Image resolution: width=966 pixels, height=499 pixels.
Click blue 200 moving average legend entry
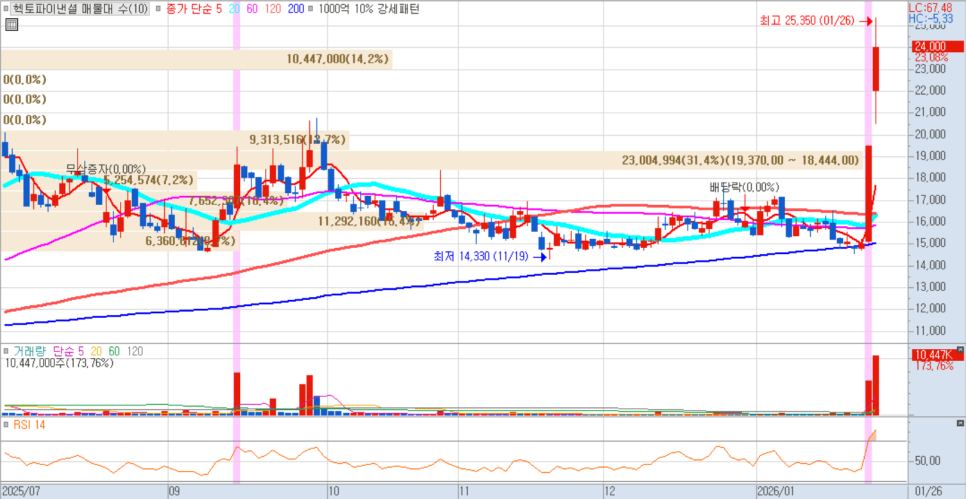coord(295,9)
